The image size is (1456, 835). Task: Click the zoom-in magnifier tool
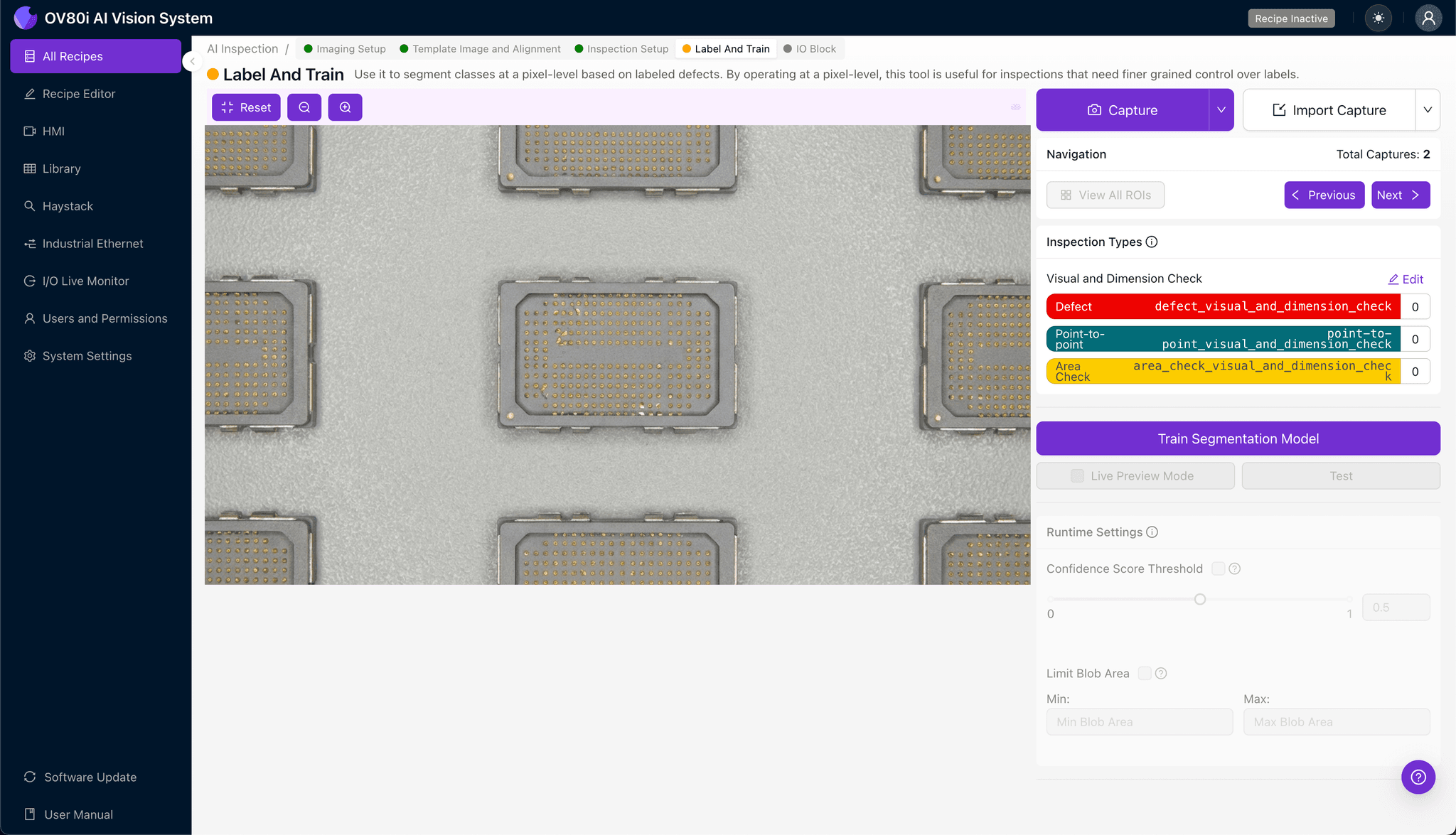(x=345, y=107)
